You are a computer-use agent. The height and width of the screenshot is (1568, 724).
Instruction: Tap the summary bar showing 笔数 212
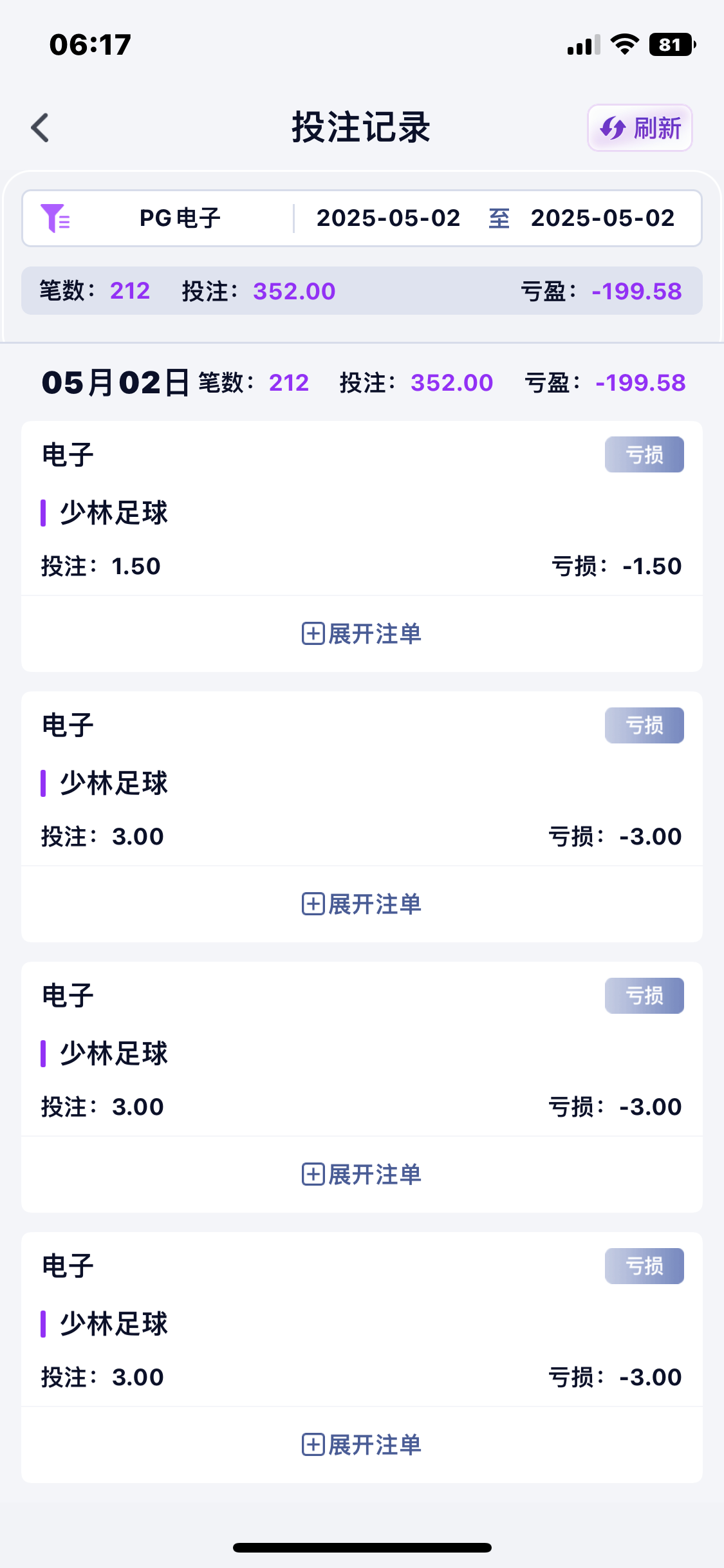click(x=362, y=291)
